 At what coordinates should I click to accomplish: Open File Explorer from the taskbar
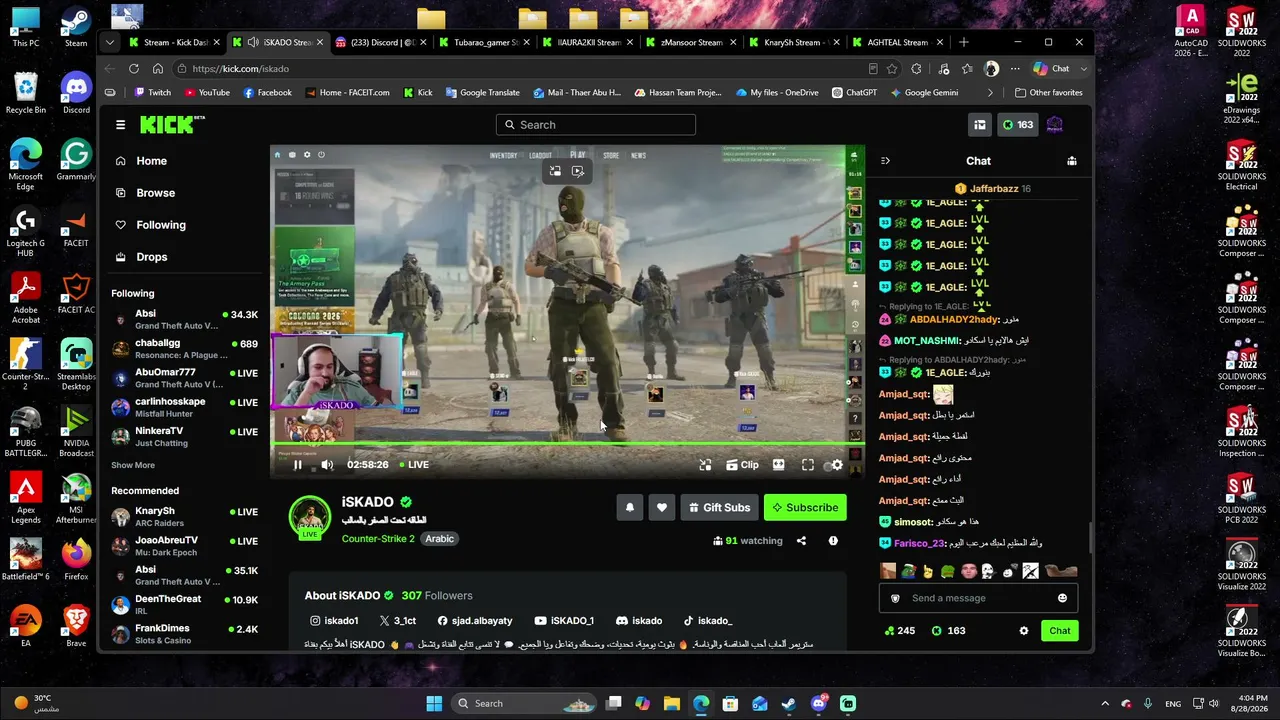(671, 703)
